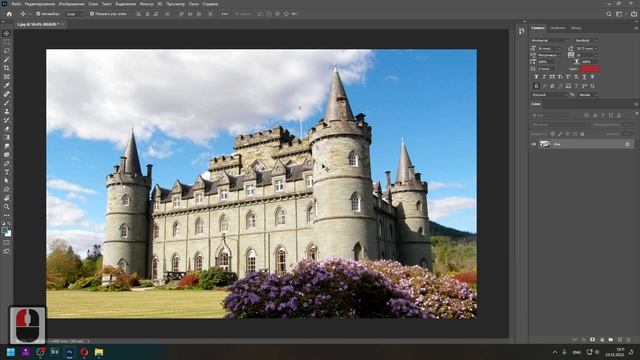Select the Path Selection arrow tool

pos(7,180)
